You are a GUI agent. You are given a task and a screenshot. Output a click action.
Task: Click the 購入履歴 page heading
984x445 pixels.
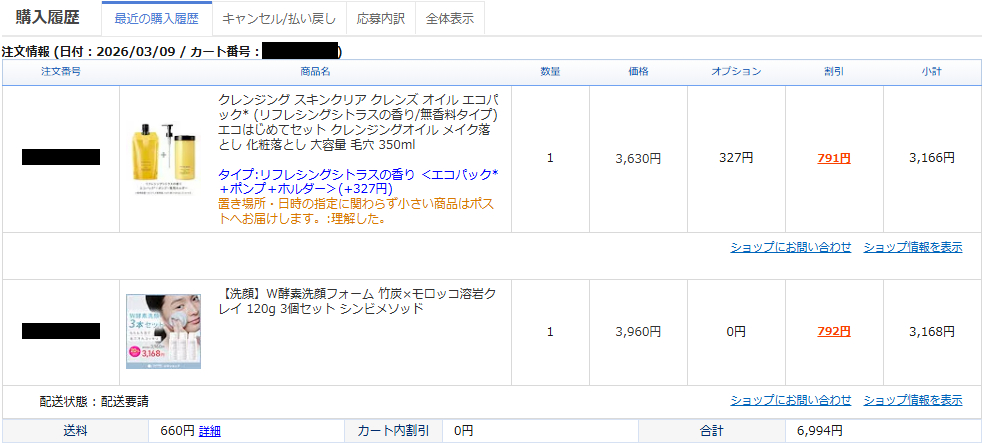coord(47,18)
